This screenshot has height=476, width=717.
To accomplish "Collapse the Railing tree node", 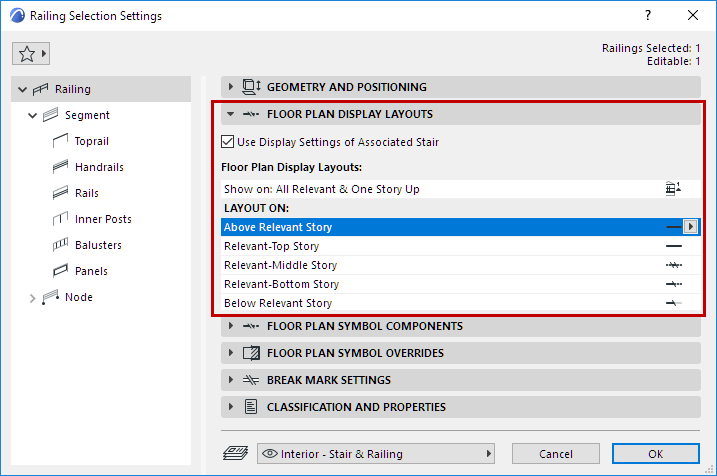I will tap(23, 89).
